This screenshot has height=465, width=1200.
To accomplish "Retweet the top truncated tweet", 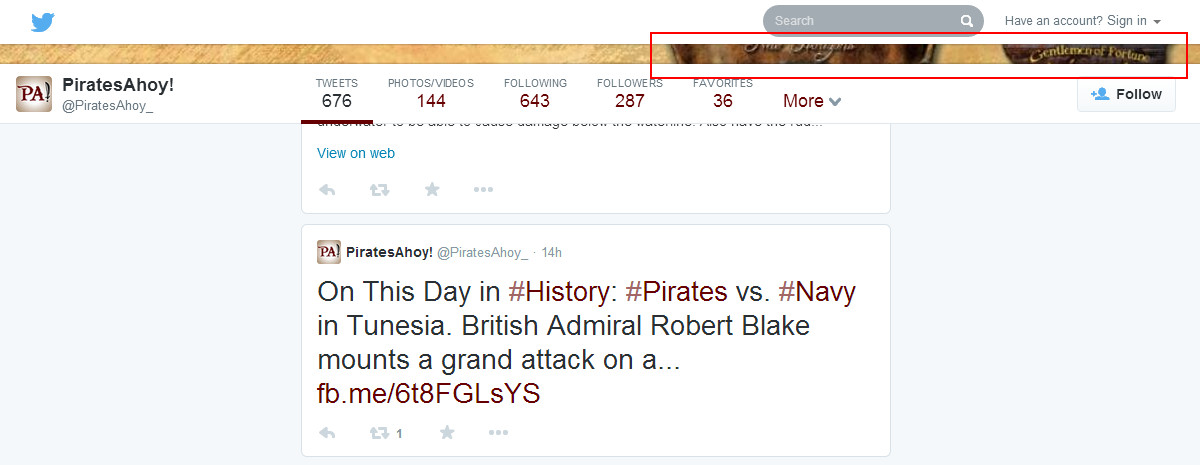I will pos(380,189).
